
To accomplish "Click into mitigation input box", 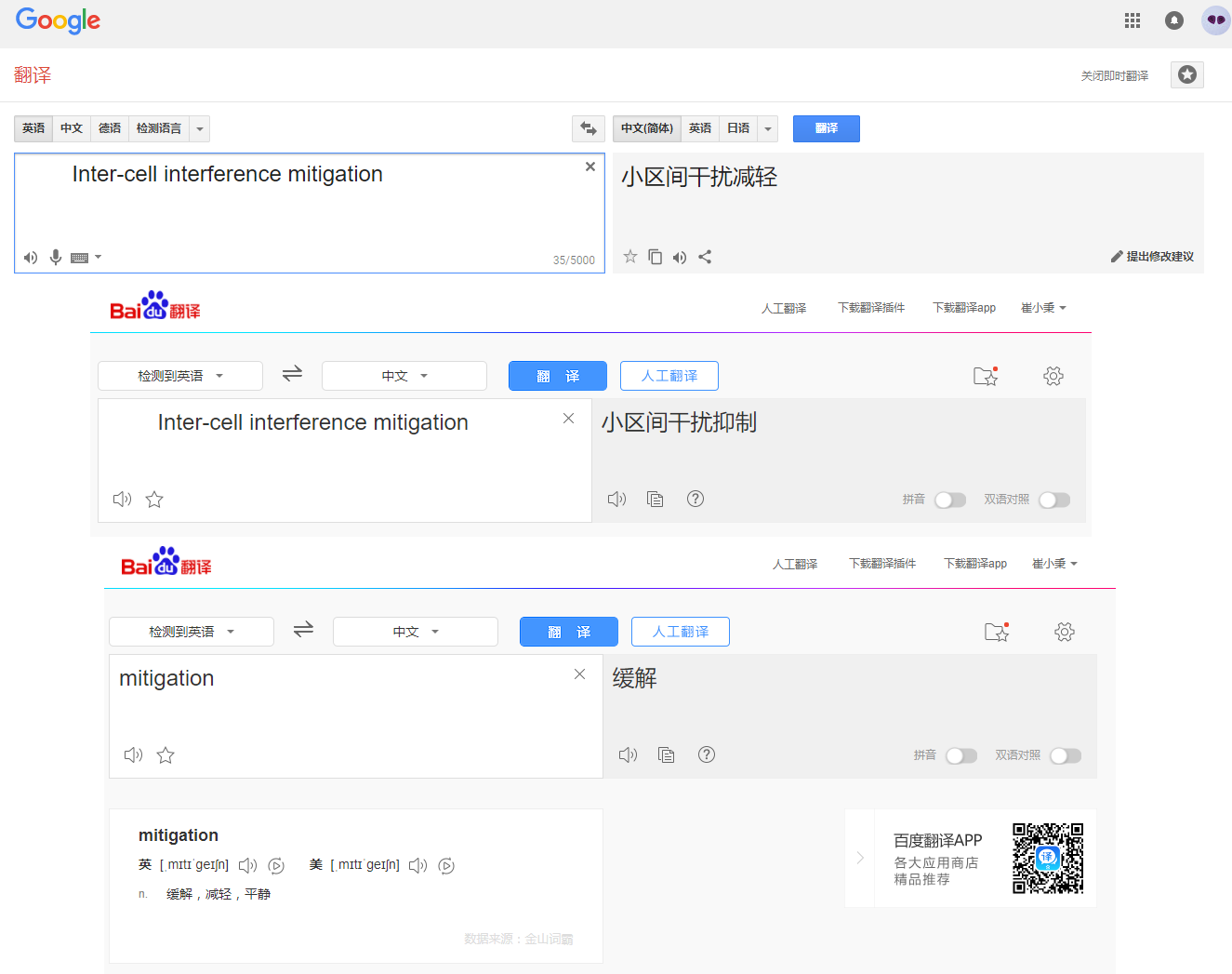I will coord(356,716).
